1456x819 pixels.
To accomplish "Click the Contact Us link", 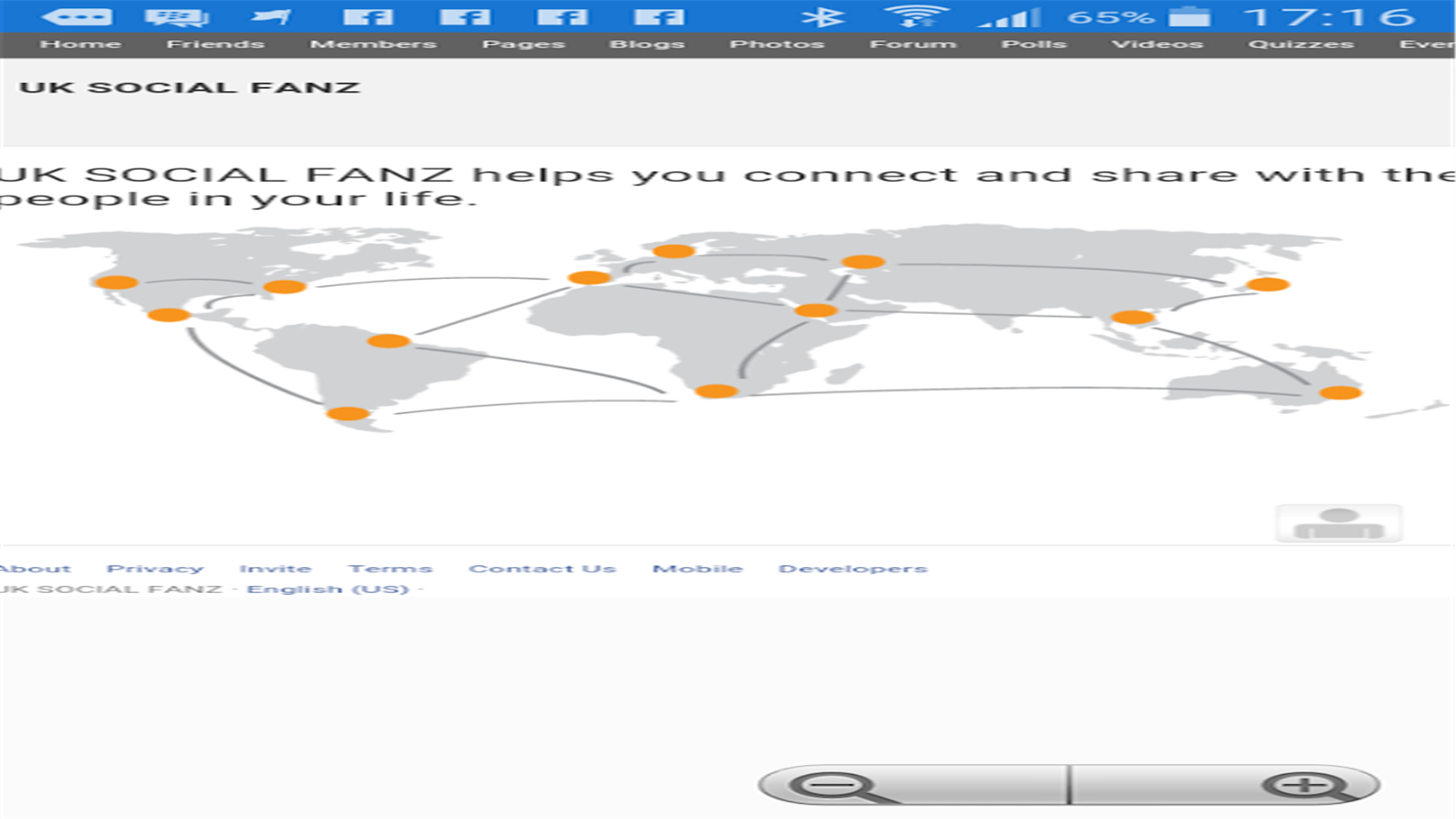I will point(542,569).
